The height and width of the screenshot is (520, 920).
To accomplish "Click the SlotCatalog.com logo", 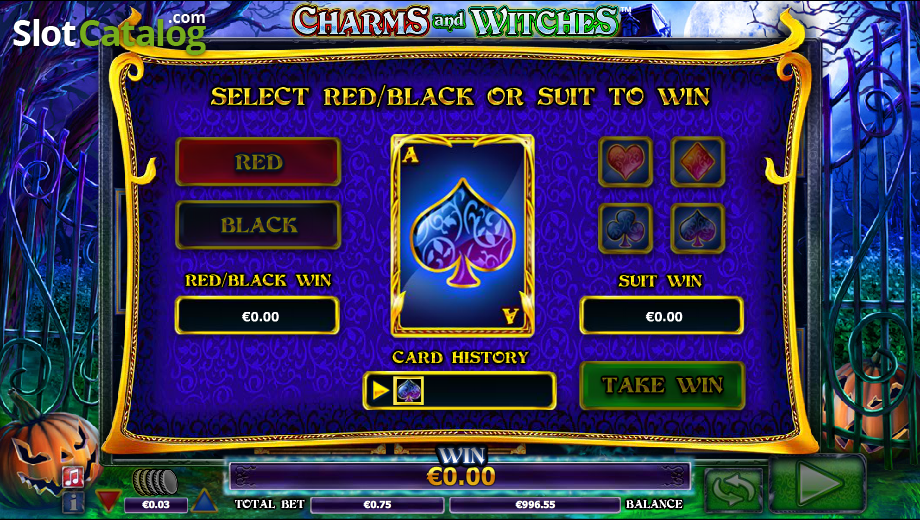I will [109, 32].
